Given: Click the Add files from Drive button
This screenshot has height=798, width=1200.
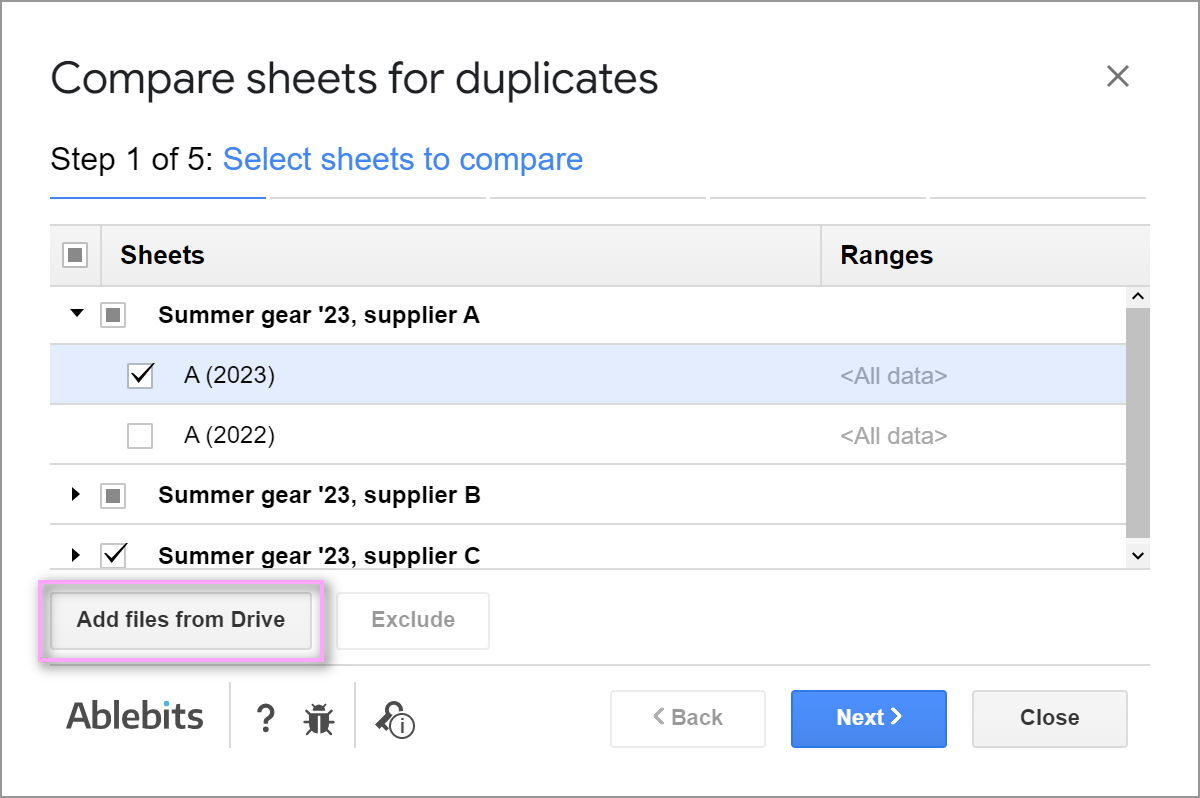Looking at the screenshot, I should click(x=181, y=620).
